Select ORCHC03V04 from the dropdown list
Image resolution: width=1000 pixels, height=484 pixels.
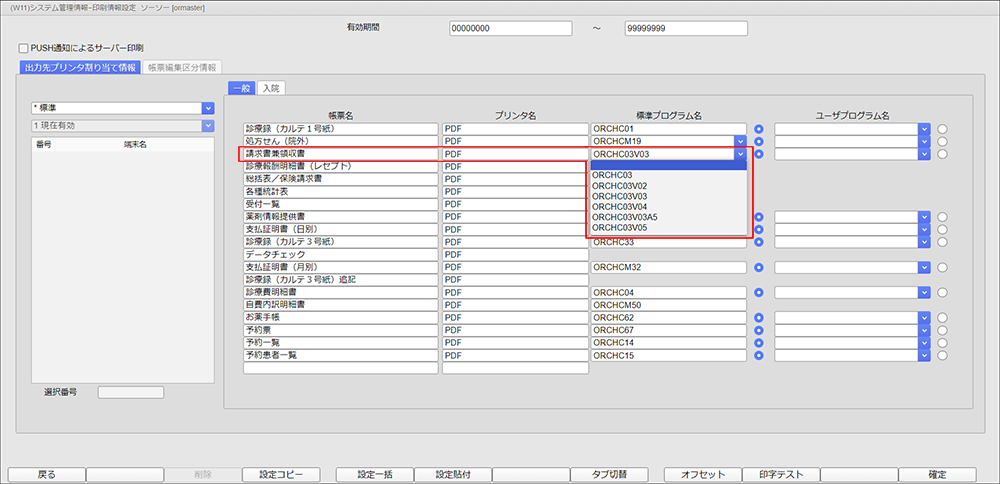pos(619,207)
